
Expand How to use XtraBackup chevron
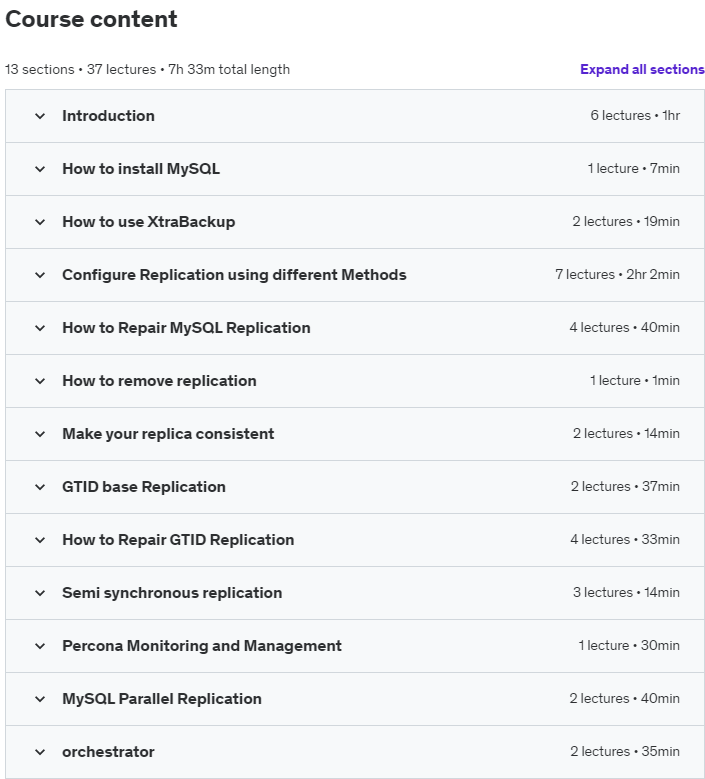tap(40, 222)
